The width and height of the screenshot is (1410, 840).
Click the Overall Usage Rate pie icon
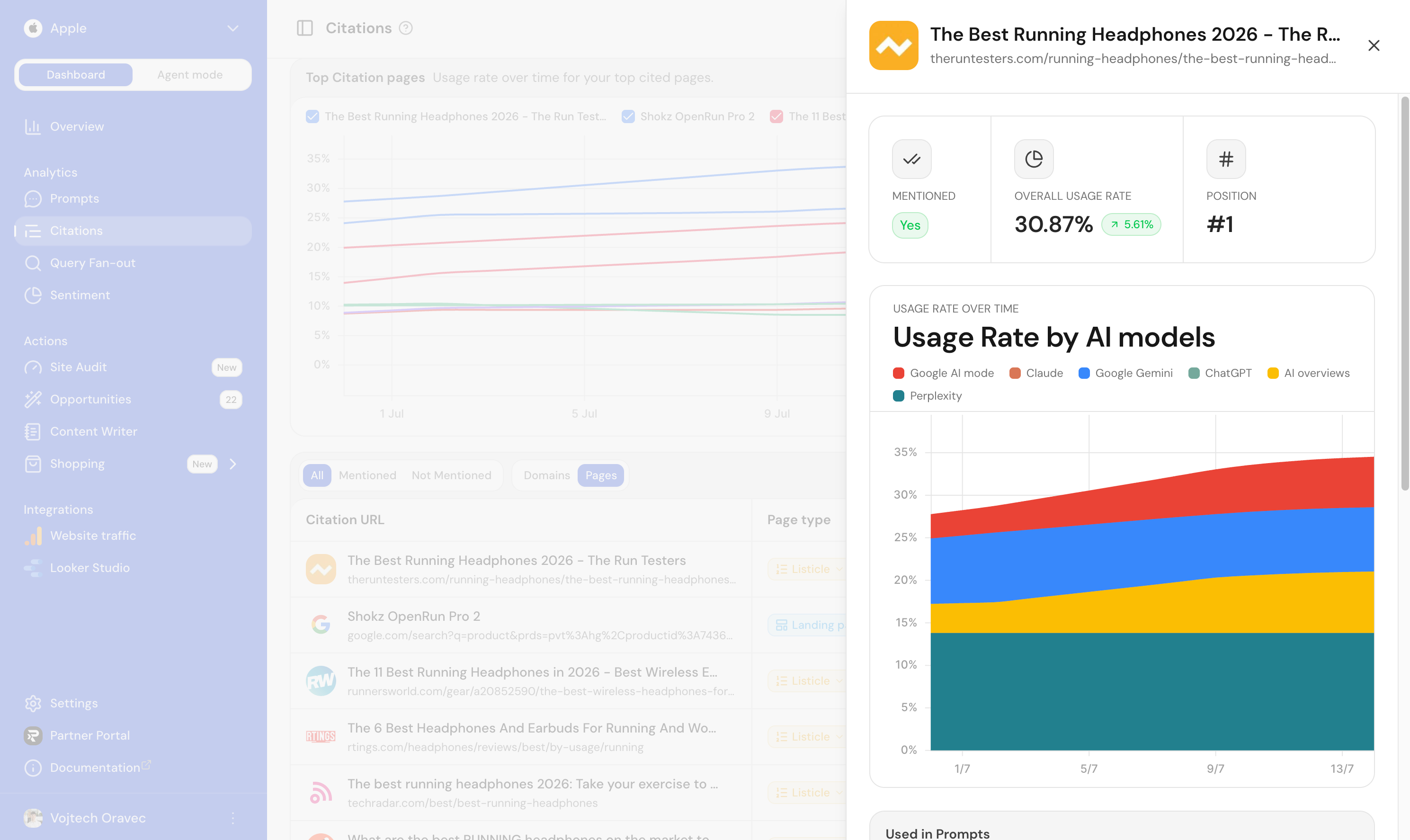[1034, 159]
